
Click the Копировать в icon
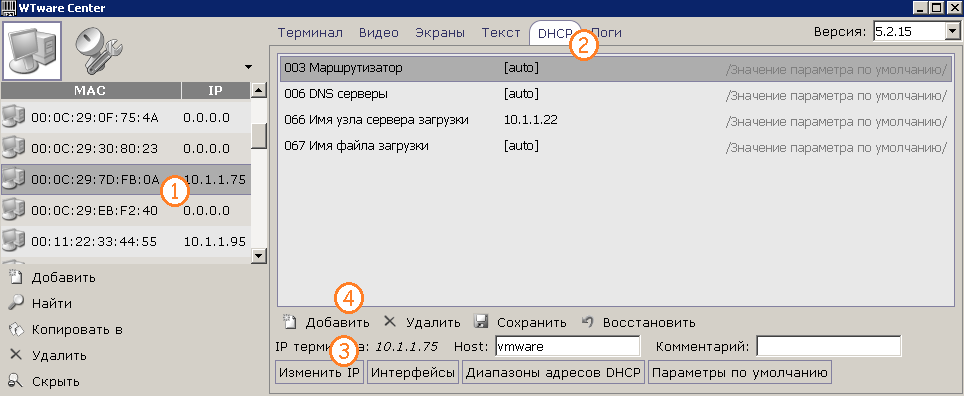(16, 330)
